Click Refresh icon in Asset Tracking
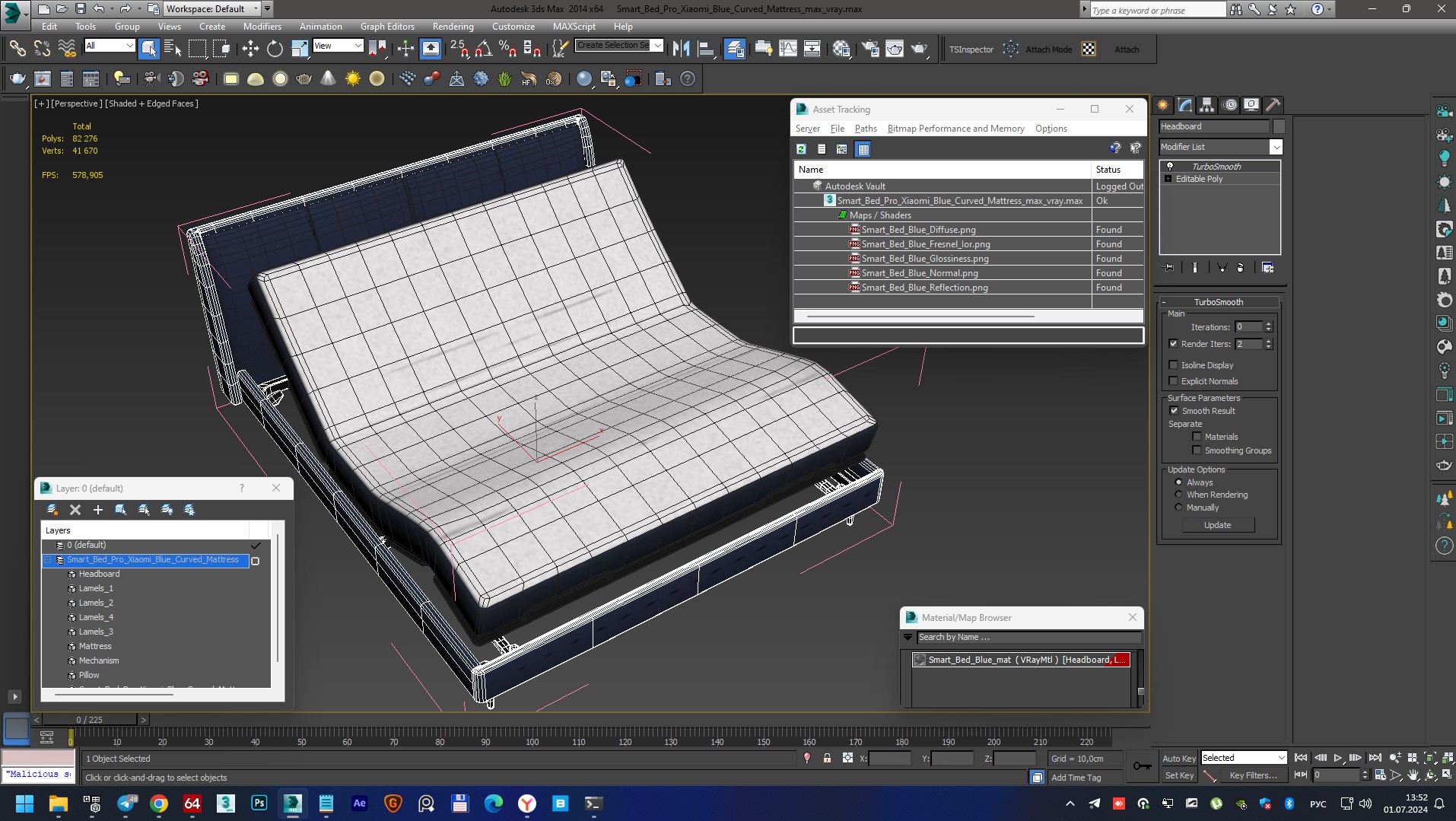The width and height of the screenshot is (1456, 821). [x=801, y=149]
